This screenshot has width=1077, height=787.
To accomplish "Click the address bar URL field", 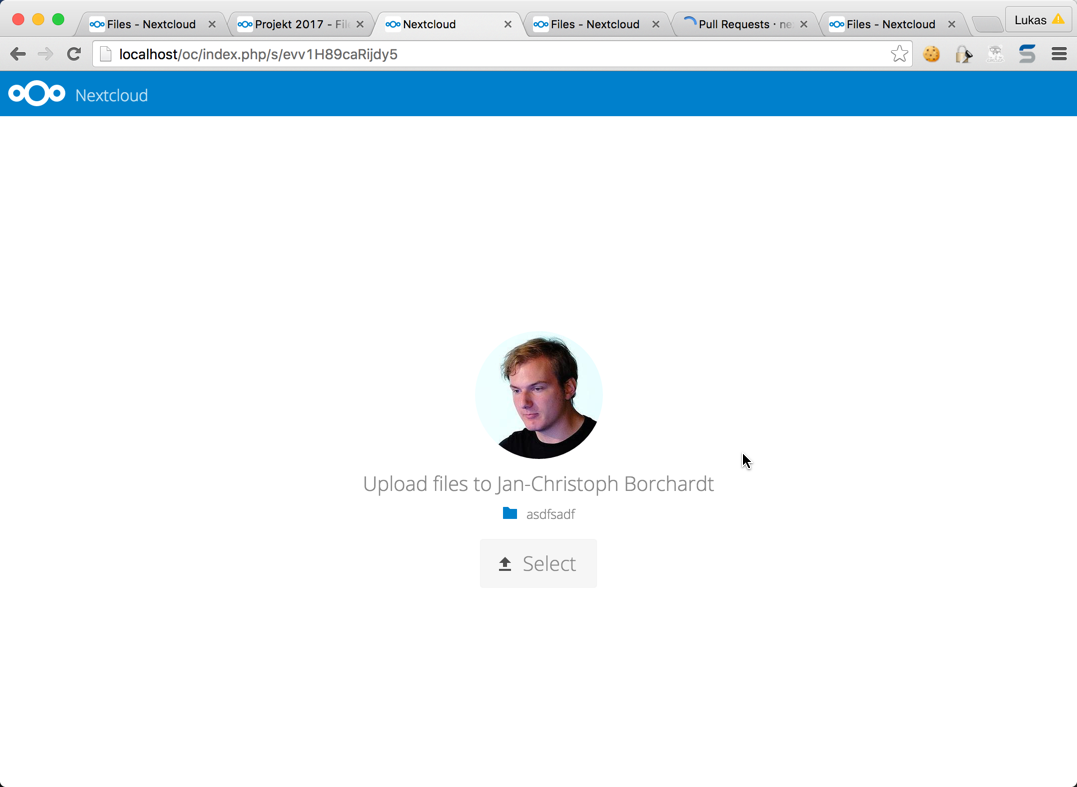I will click(501, 54).
